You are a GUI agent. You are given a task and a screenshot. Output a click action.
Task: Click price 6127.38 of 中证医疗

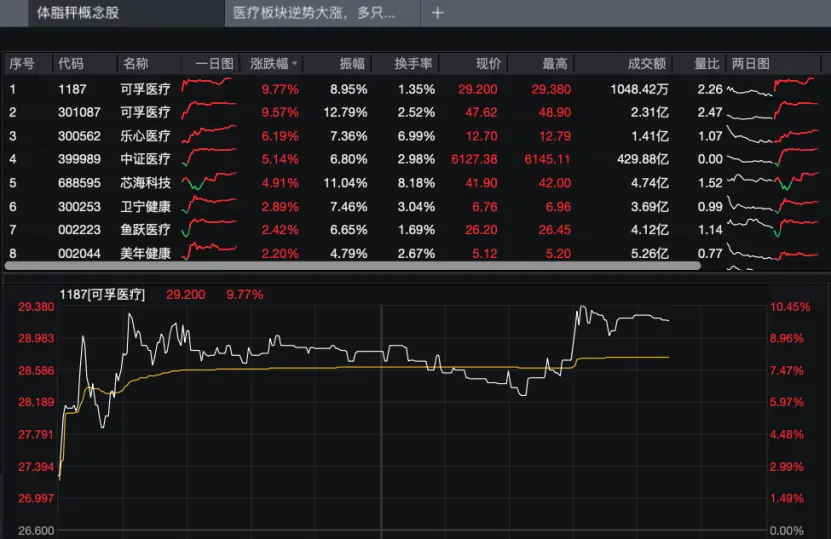coord(474,159)
